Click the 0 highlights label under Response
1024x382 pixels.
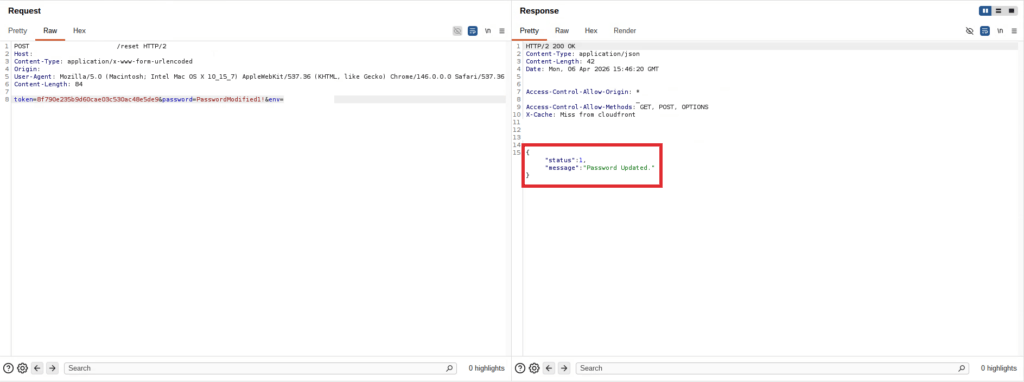(x=999, y=368)
